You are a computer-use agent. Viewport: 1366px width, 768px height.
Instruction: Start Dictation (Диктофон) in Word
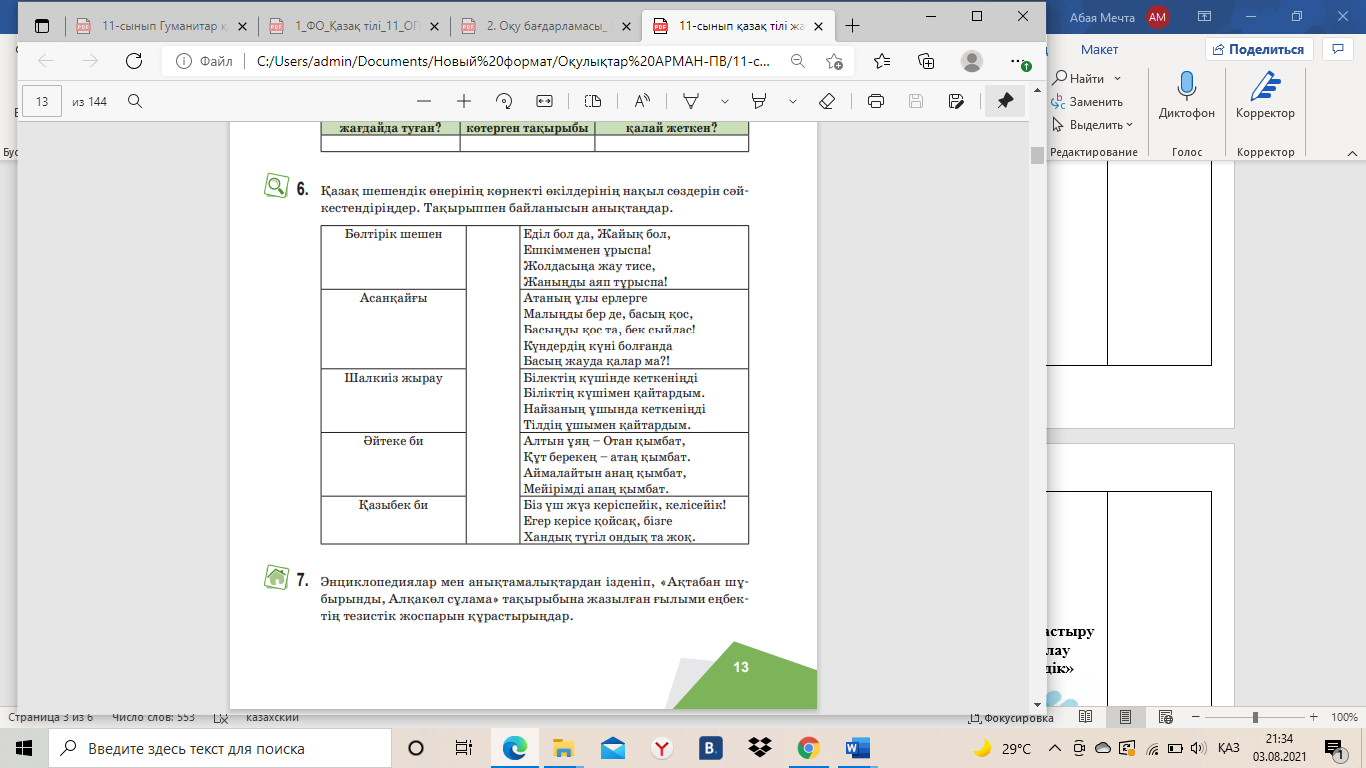(1186, 96)
